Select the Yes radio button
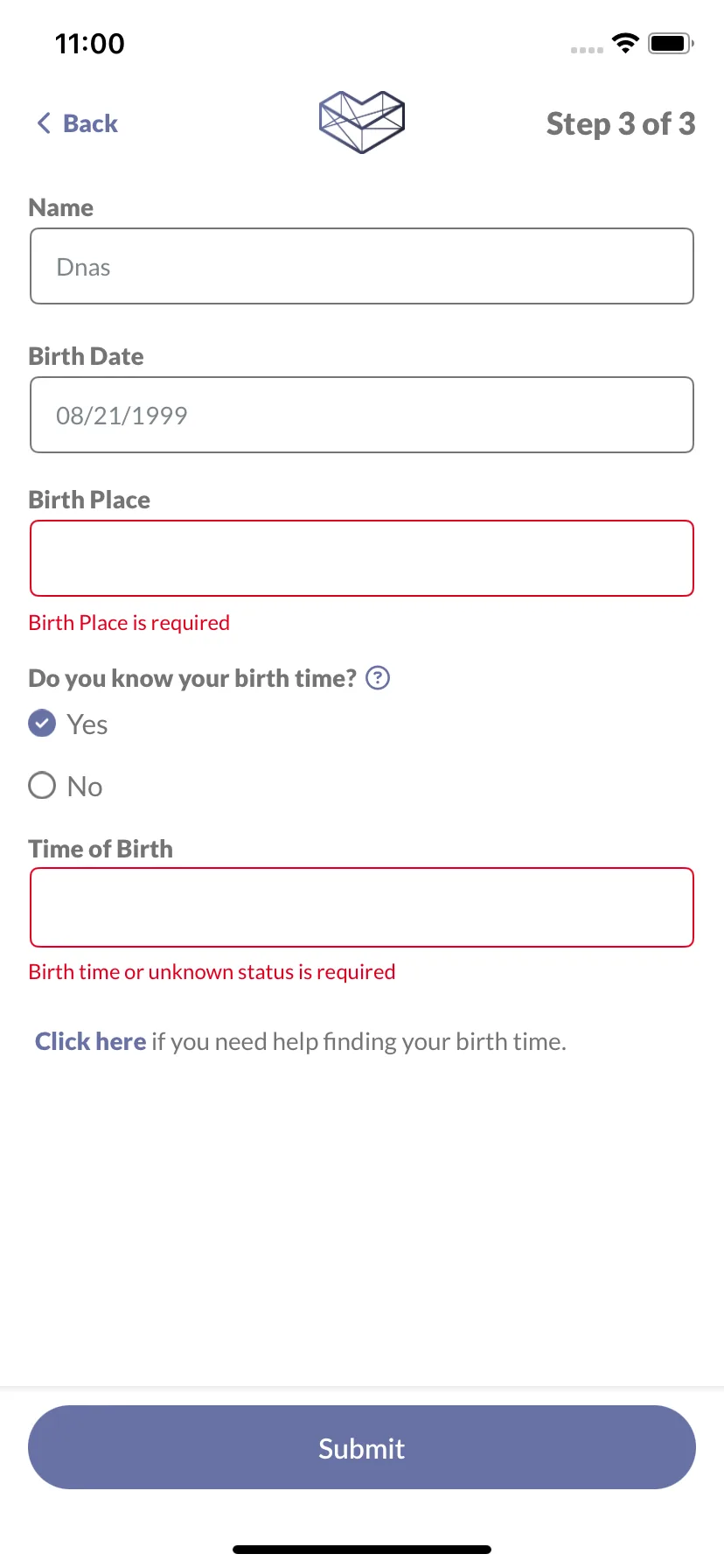 (x=42, y=724)
